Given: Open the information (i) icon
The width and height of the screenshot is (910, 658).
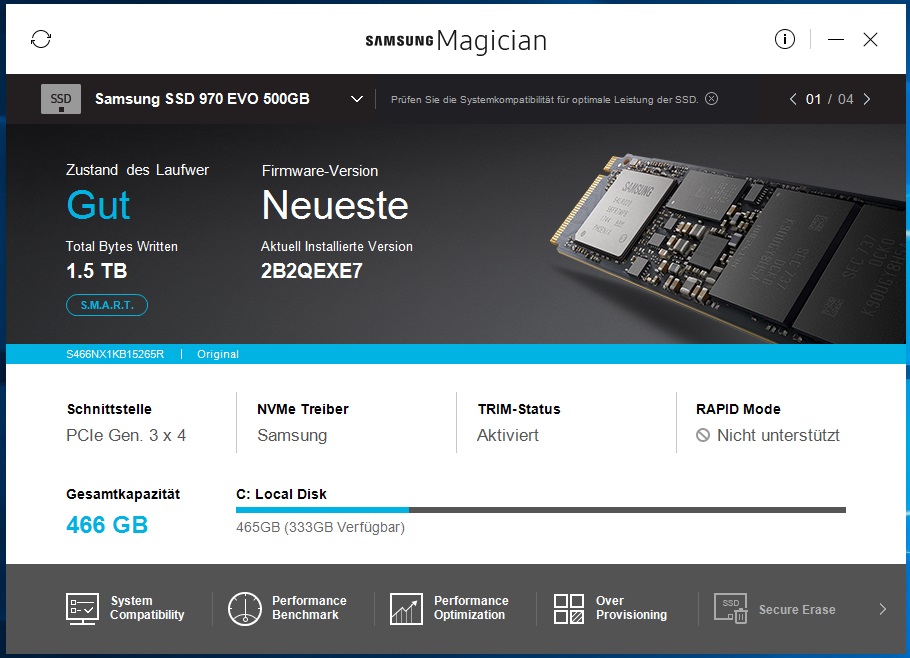Looking at the screenshot, I should (x=785, y=39).
